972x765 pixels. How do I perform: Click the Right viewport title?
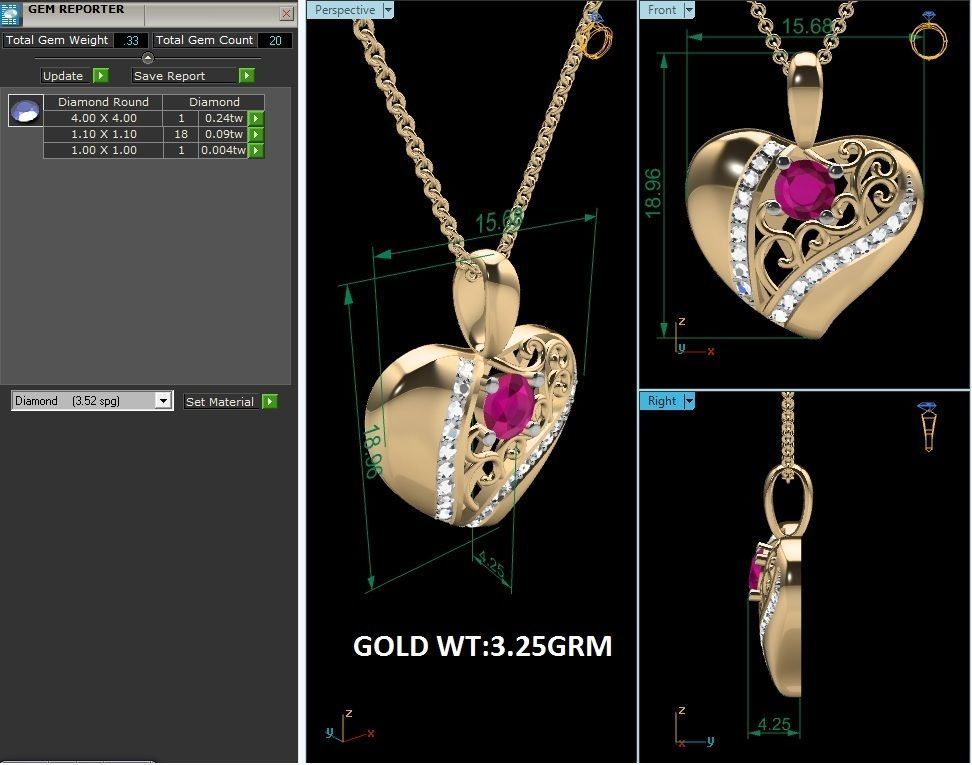coord(661,400)
